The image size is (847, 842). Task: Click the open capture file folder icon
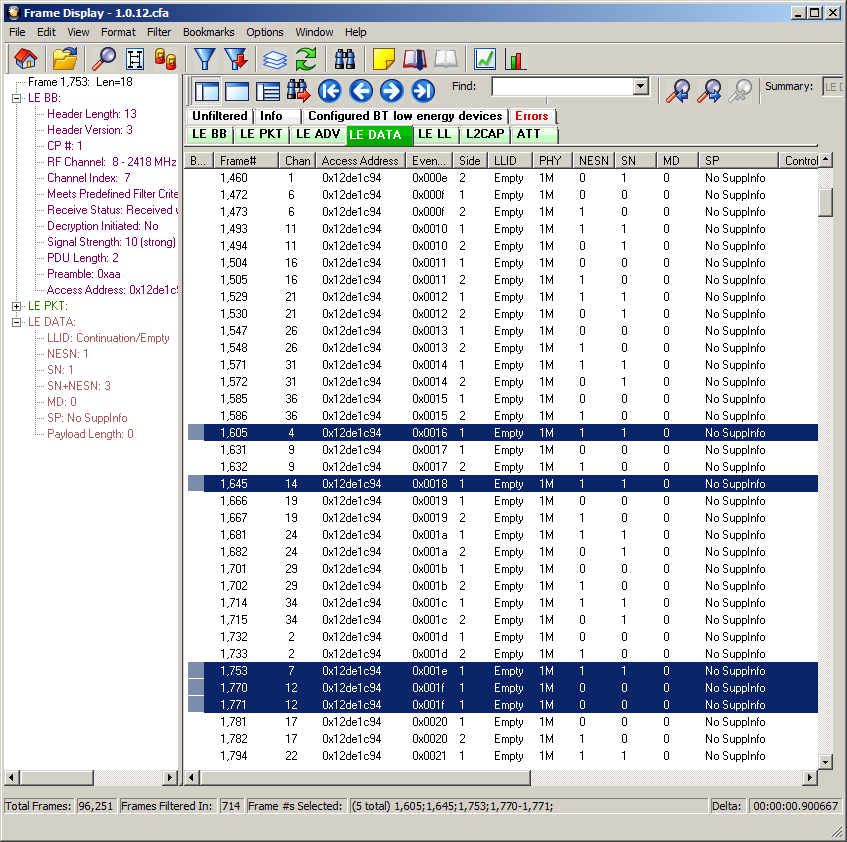point(65,59)
